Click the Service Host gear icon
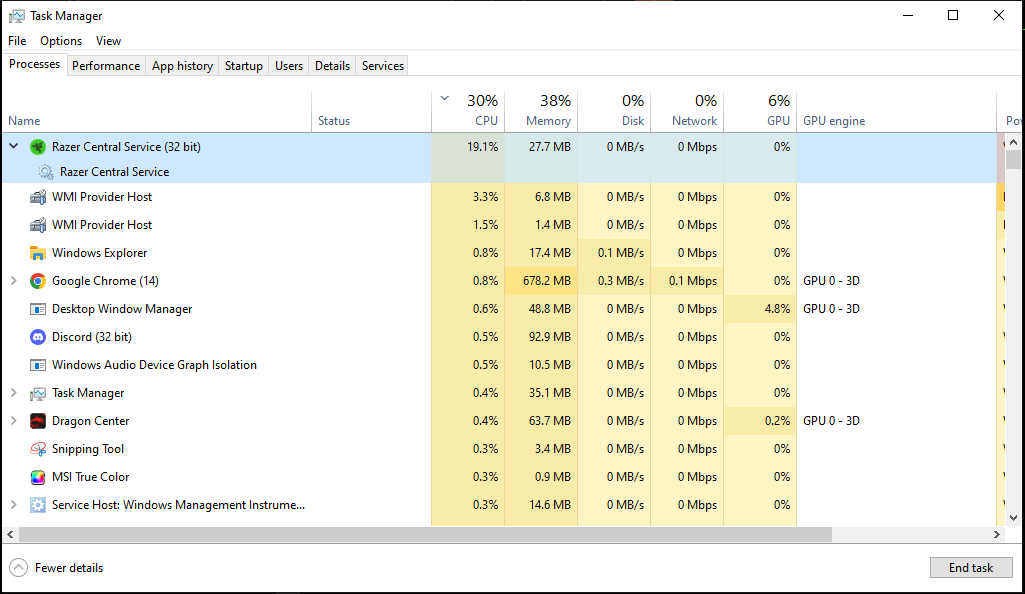The width and height of the screenshot is (1025, 594). pos(38,505)
